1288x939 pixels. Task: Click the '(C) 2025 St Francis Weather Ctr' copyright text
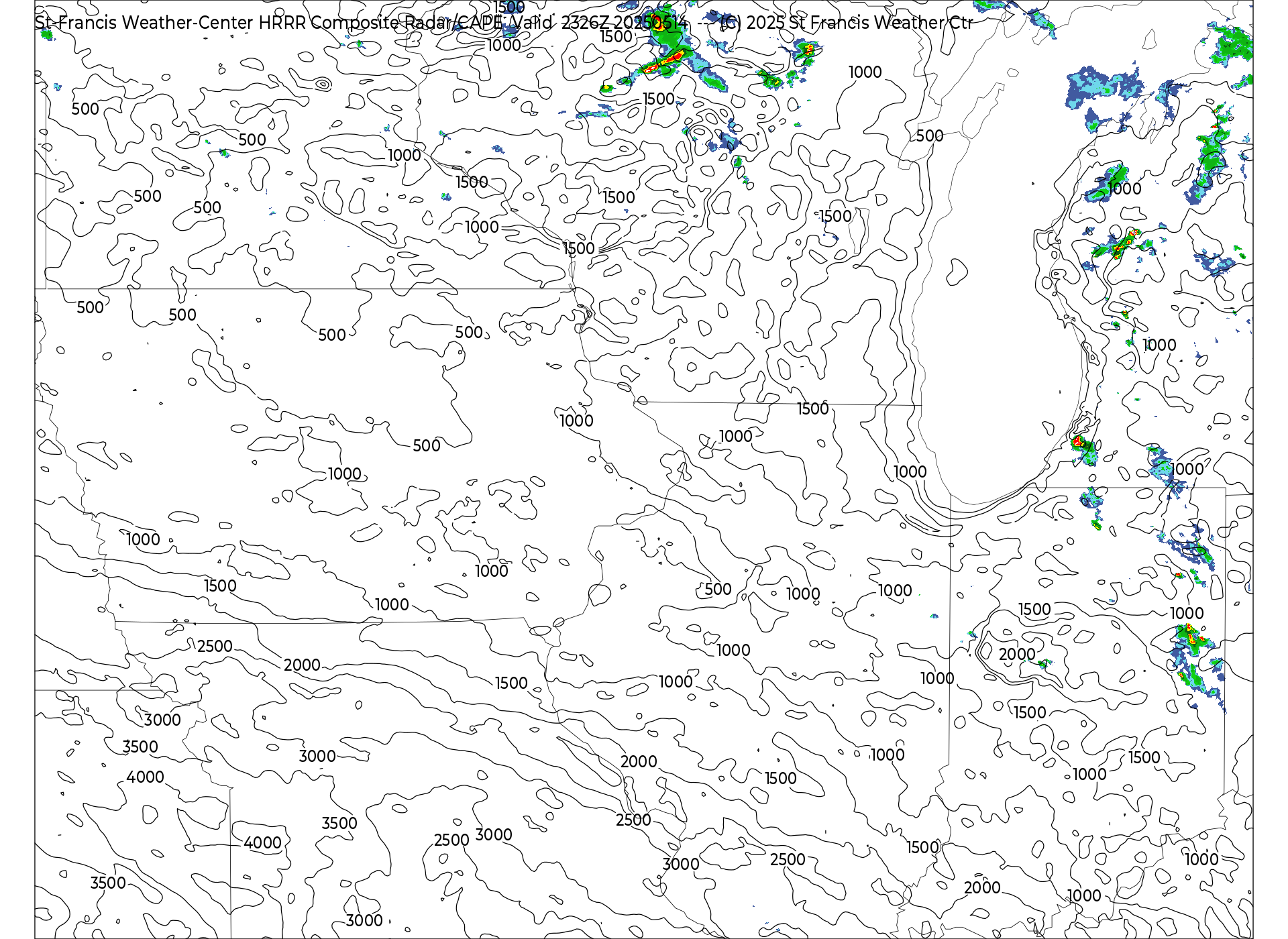point(845,23)
